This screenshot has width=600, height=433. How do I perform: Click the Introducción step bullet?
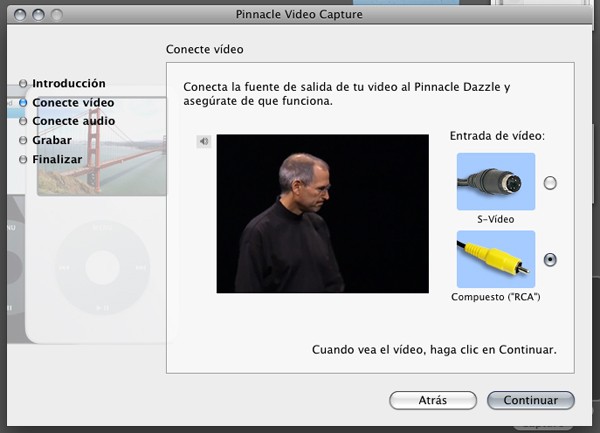click(23, 83)
